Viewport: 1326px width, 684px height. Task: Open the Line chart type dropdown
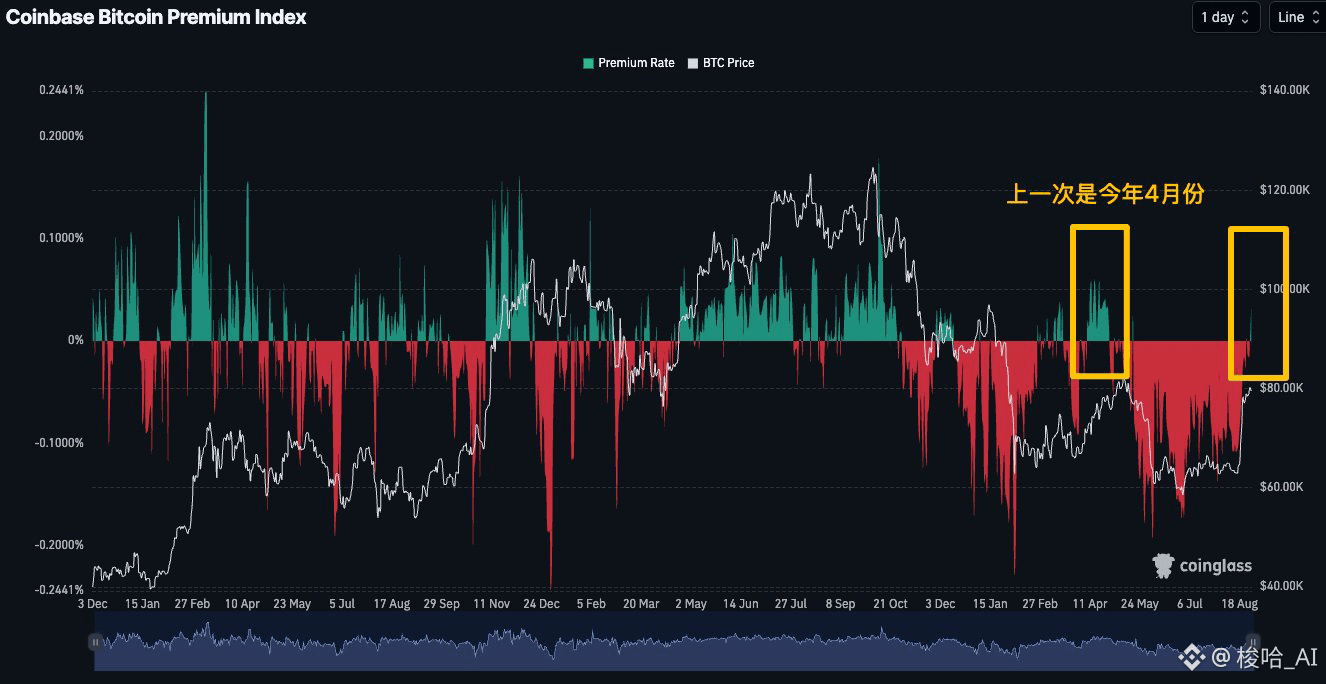(1296, 17)
